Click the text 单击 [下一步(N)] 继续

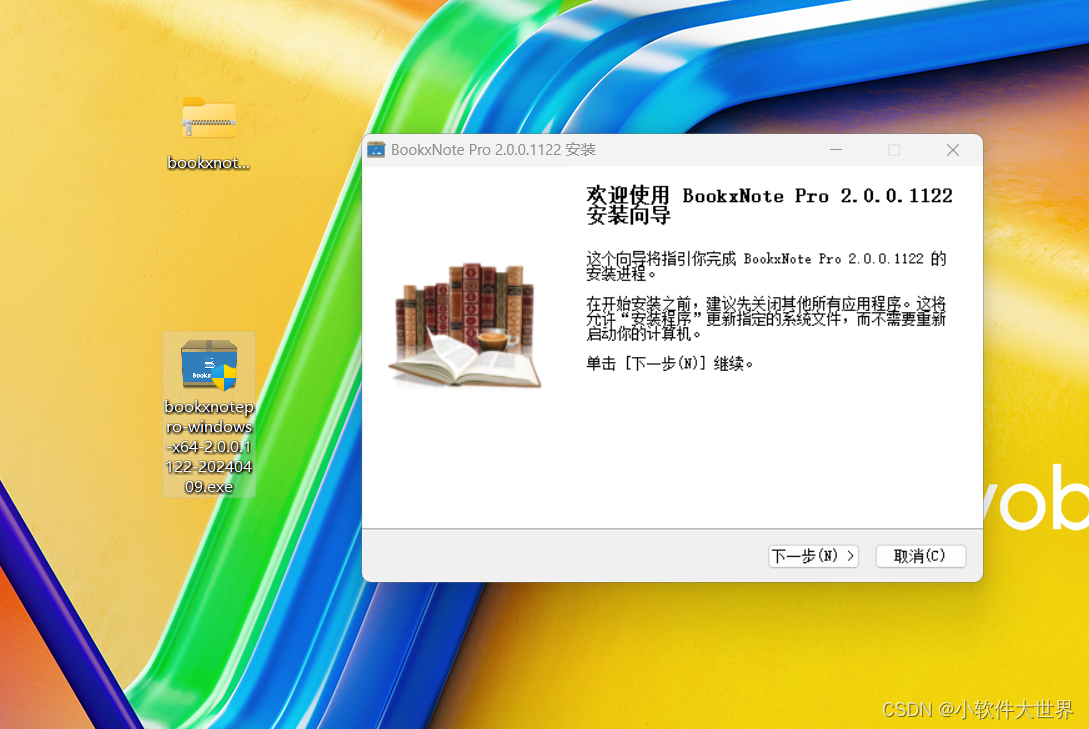pyautogui.click(x=670, y=363)
